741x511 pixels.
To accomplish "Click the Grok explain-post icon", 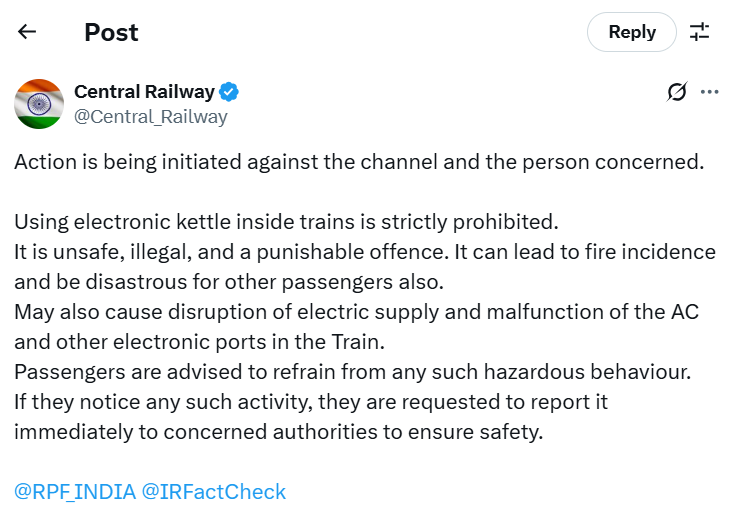I will [x=677, y=93].
